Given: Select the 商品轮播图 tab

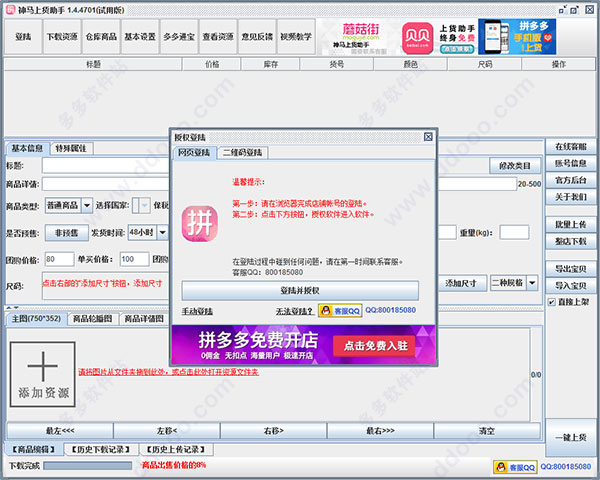Looking at the screenshot, I should pos(93,319).
